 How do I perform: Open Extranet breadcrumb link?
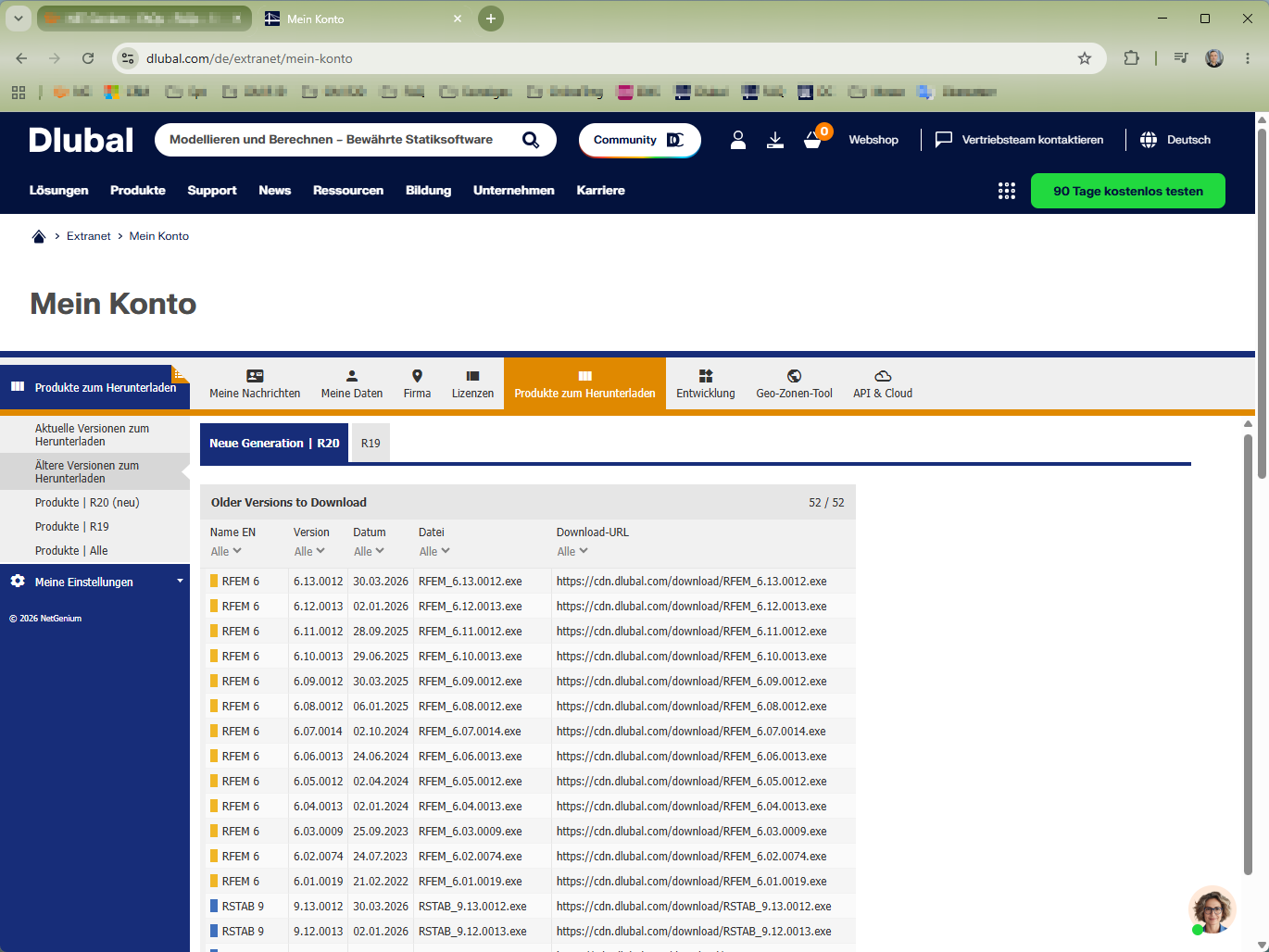(x=89, y=236)
